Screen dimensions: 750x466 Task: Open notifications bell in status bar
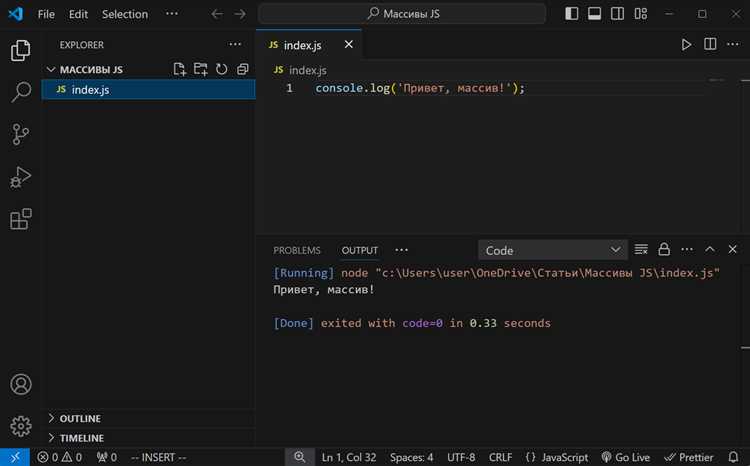point(733,457)
